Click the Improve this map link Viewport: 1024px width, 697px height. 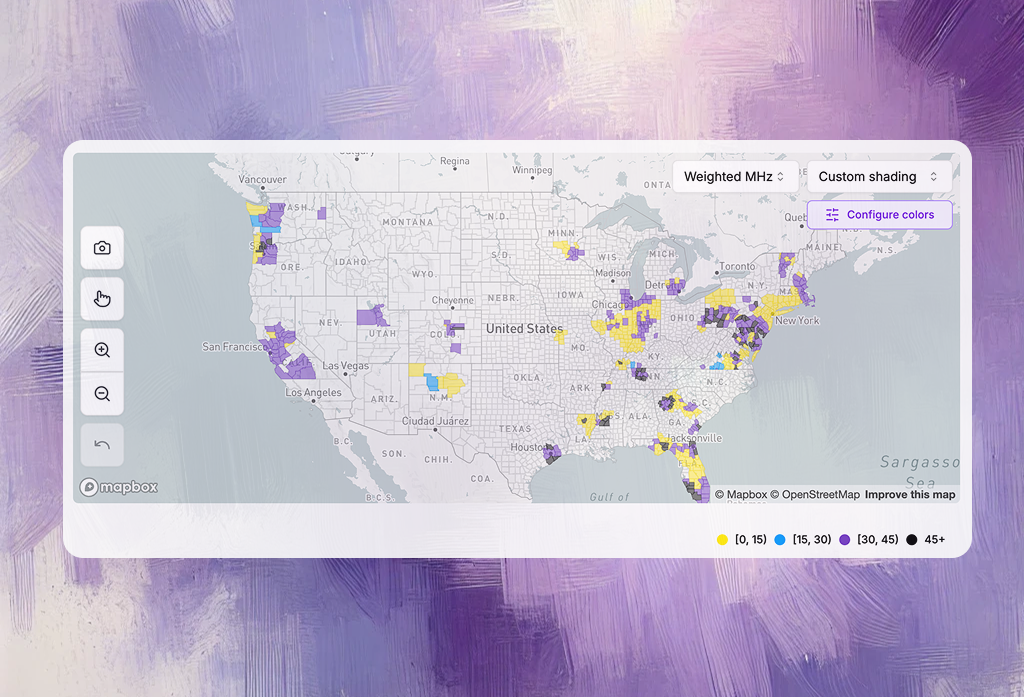(908, 494)
